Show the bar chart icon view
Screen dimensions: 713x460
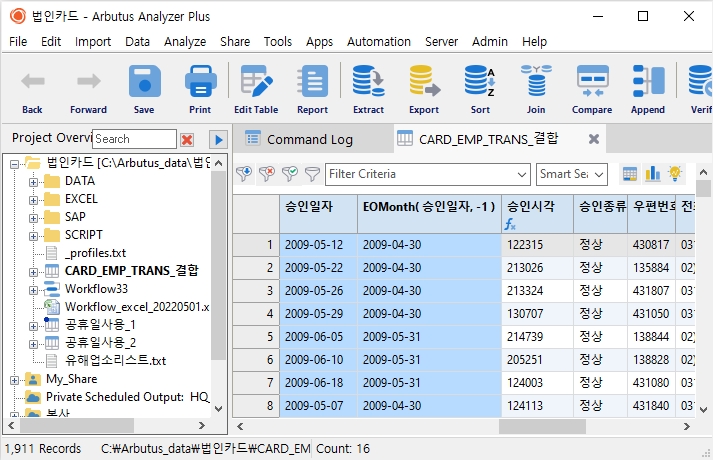pyautogui.click(x=653, y=174)
